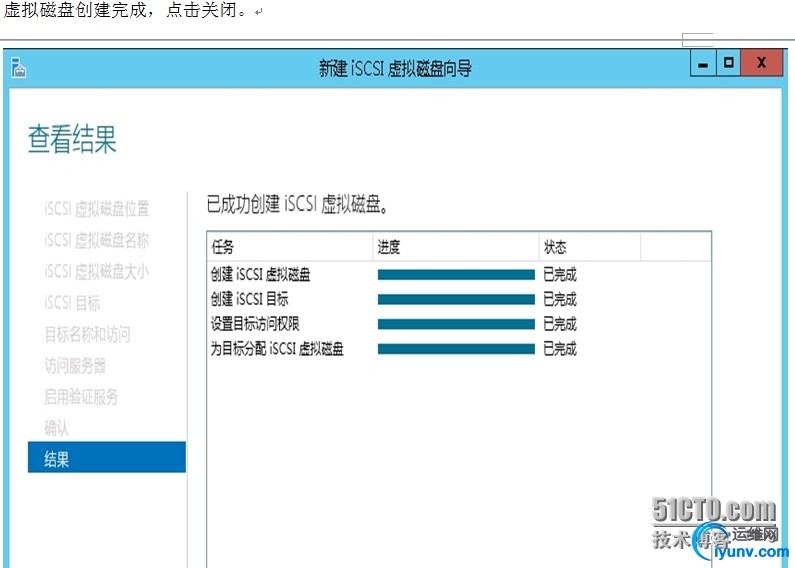Select the 创建 iSCSI 目标 task row

(x=459, y=299)
